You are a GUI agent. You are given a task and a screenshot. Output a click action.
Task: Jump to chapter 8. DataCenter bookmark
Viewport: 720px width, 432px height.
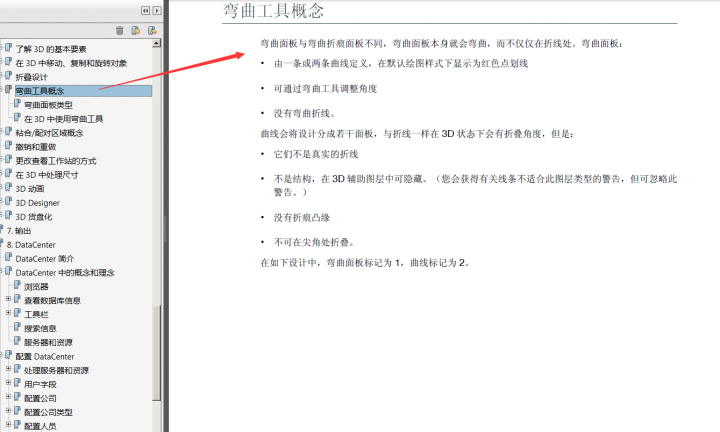point(31,245)
